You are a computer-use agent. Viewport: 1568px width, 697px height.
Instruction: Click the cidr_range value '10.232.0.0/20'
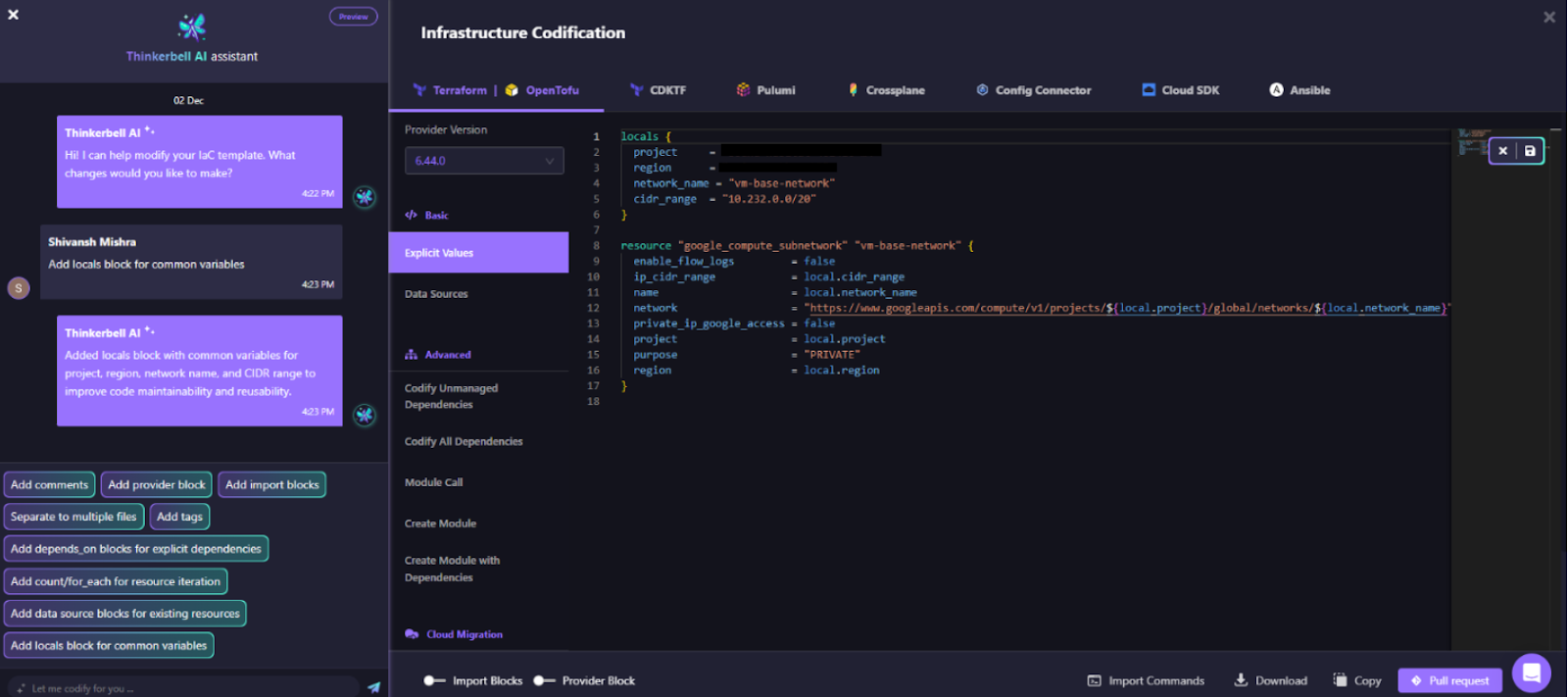(769, 199)
